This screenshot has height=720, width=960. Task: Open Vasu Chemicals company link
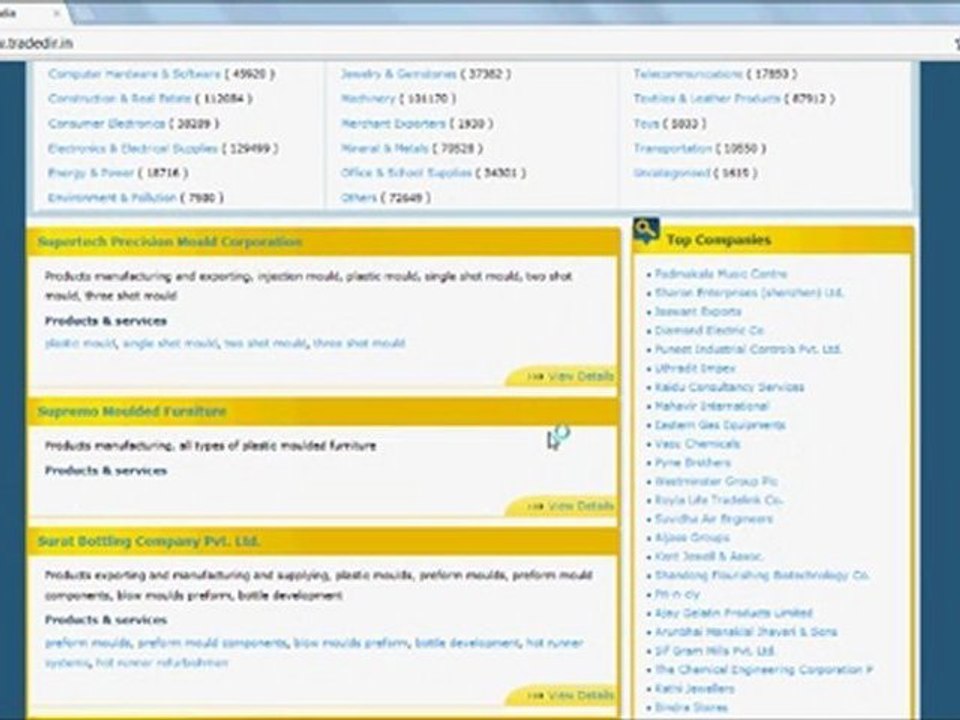tap(697, 444)
